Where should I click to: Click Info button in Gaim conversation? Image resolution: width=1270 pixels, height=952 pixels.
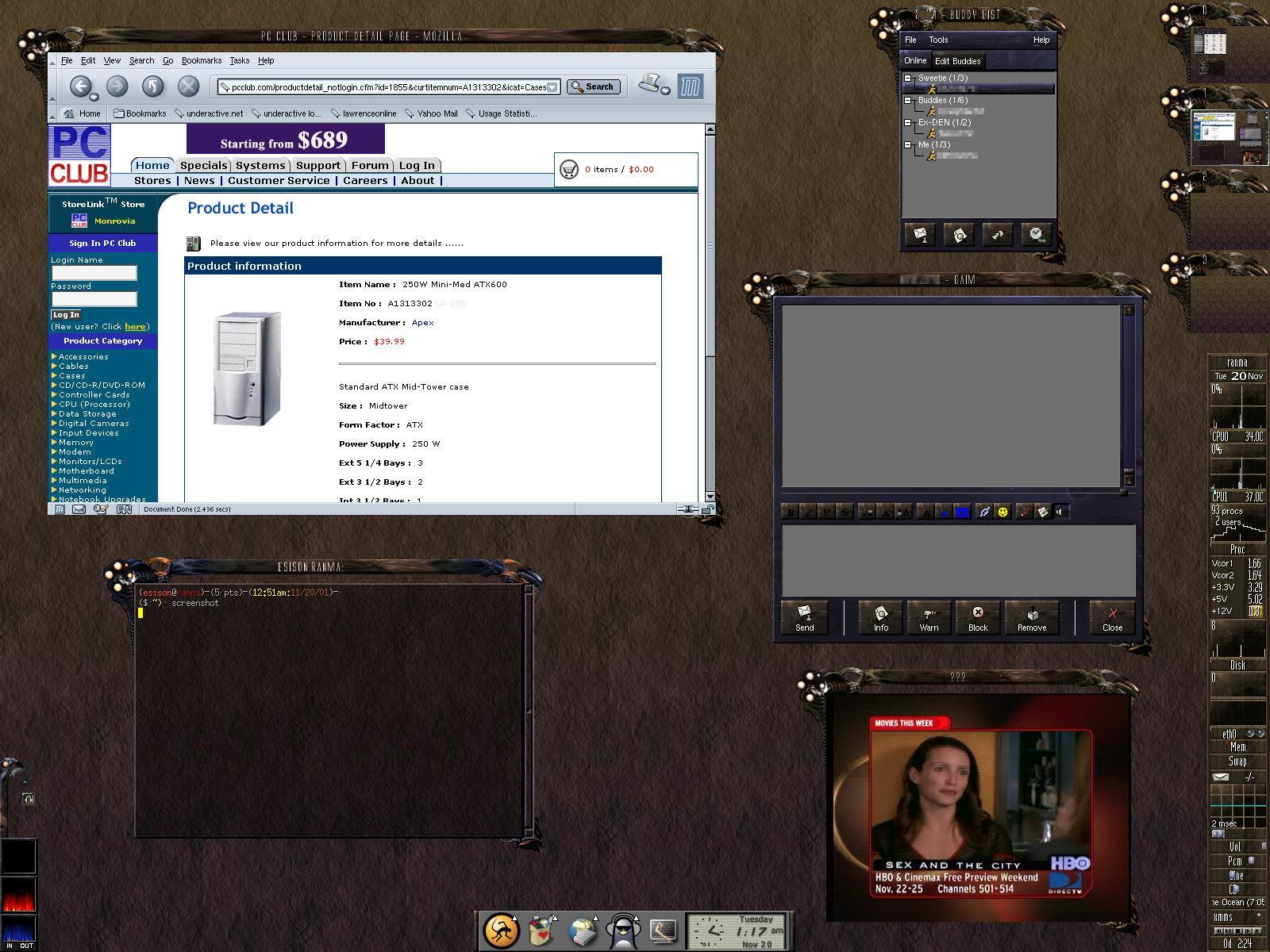coord(881,616)
